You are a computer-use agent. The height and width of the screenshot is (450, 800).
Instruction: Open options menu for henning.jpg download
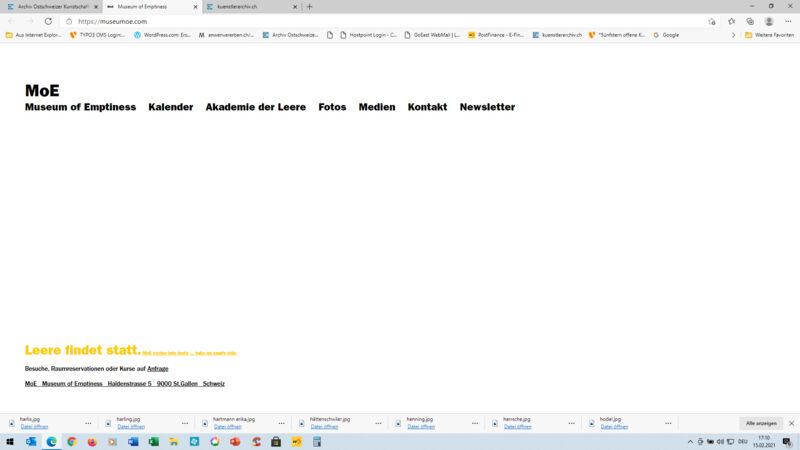[x=475, y=423]
